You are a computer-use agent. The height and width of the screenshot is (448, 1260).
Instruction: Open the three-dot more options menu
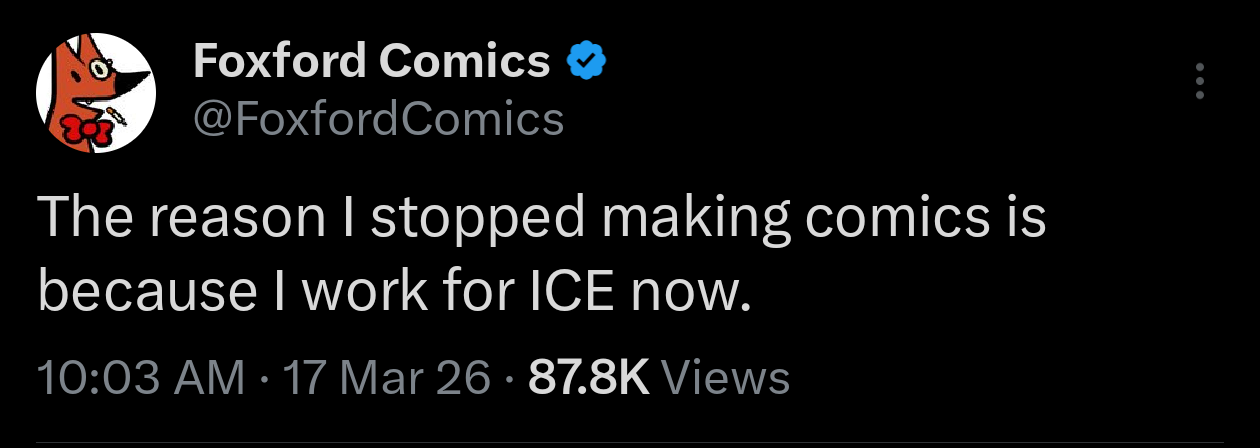[x=1201, y=82]
